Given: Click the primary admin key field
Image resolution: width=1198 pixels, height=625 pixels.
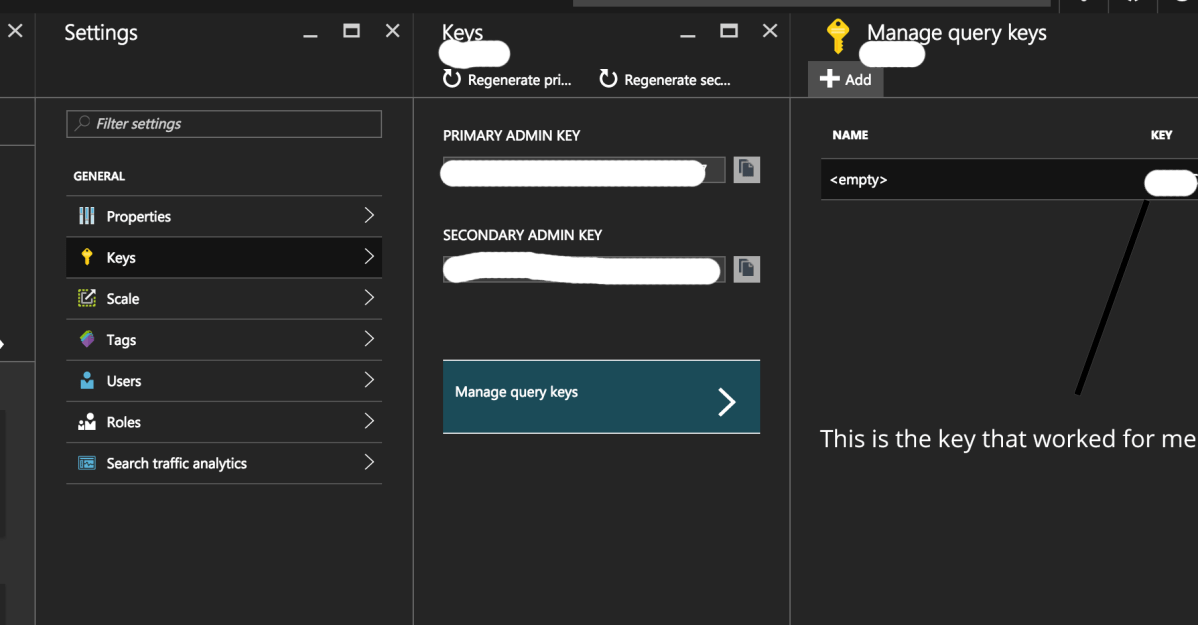Looking at the screenshot, I should (584, 170).
